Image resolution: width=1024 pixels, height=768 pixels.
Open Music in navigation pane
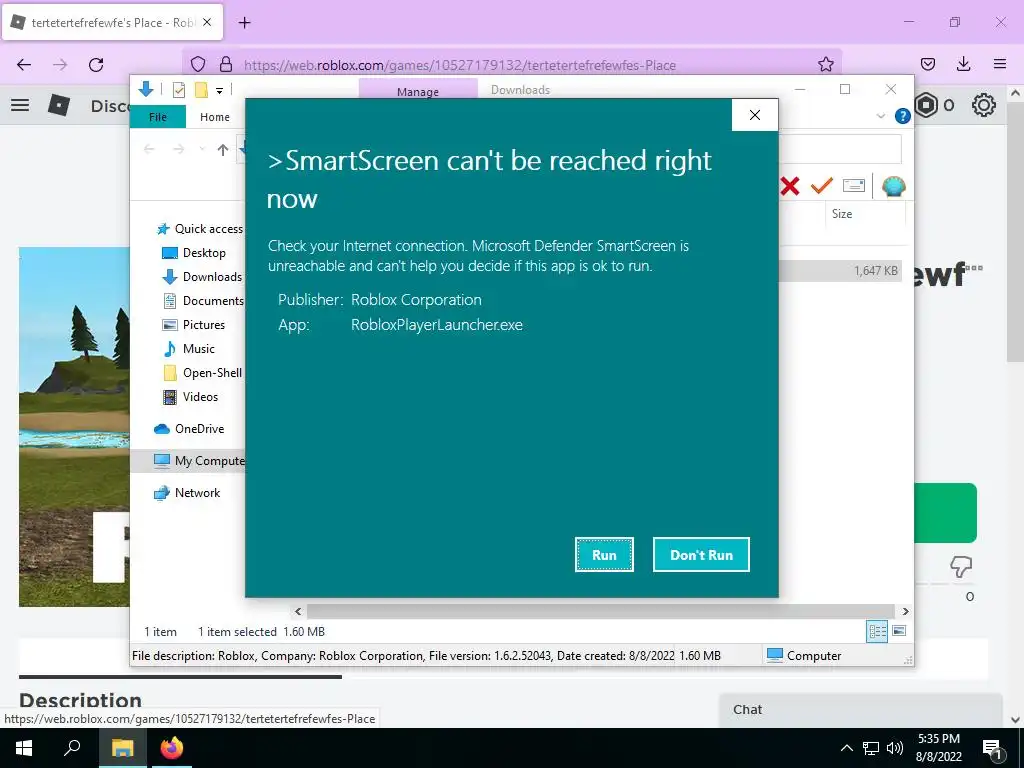188,349
